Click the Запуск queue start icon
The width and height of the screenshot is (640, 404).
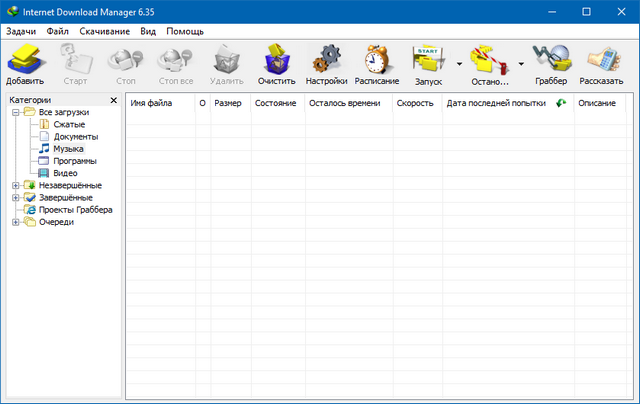(x=428, y=62)
